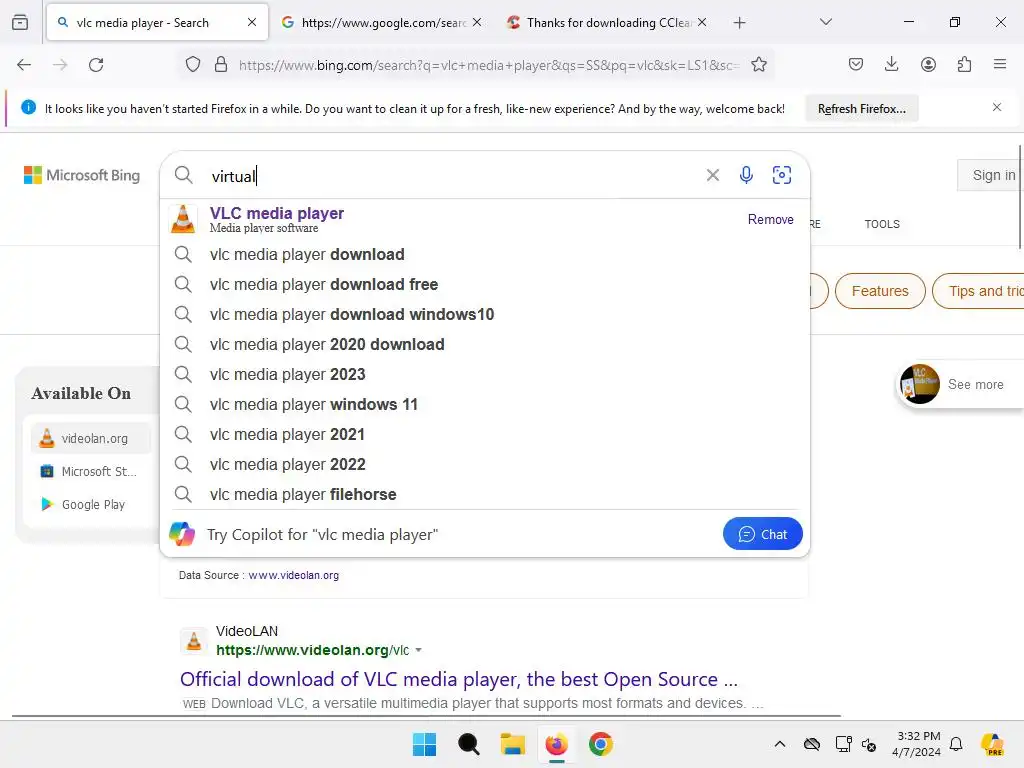Screen dimensions: 1024x768
Task: Expand videolan.org URL dropdown arrow
Action: [419, 650]
